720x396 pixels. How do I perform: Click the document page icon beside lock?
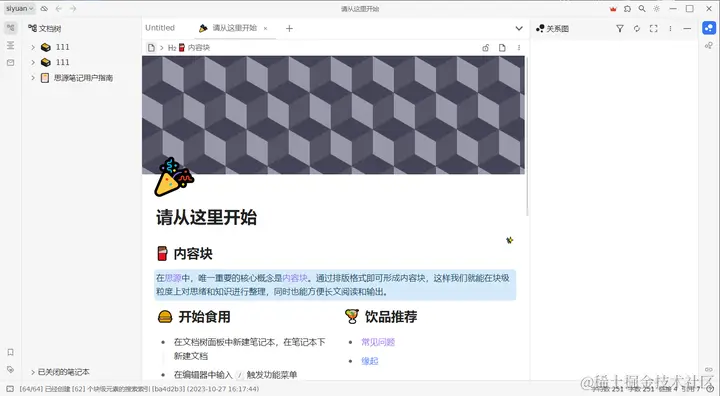click(502, 48)
